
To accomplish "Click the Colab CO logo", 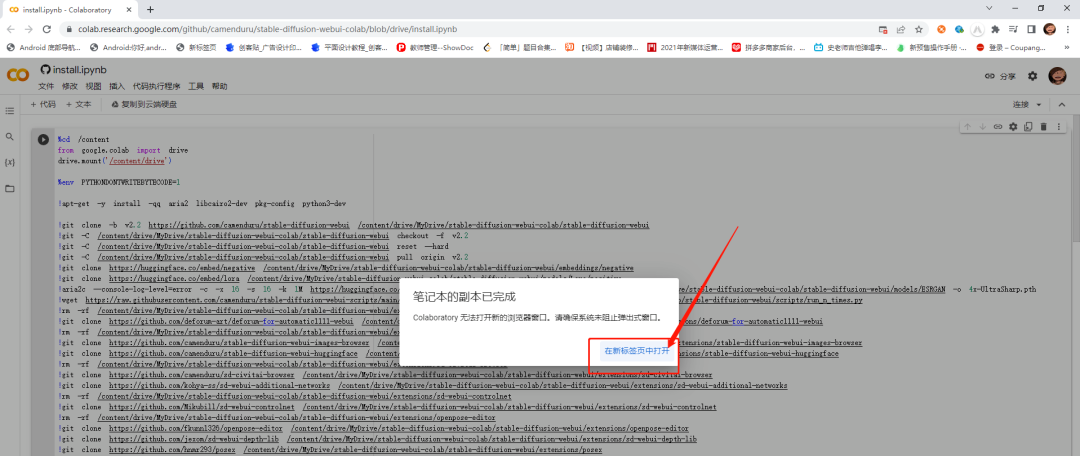I will [x=18, y=75].
